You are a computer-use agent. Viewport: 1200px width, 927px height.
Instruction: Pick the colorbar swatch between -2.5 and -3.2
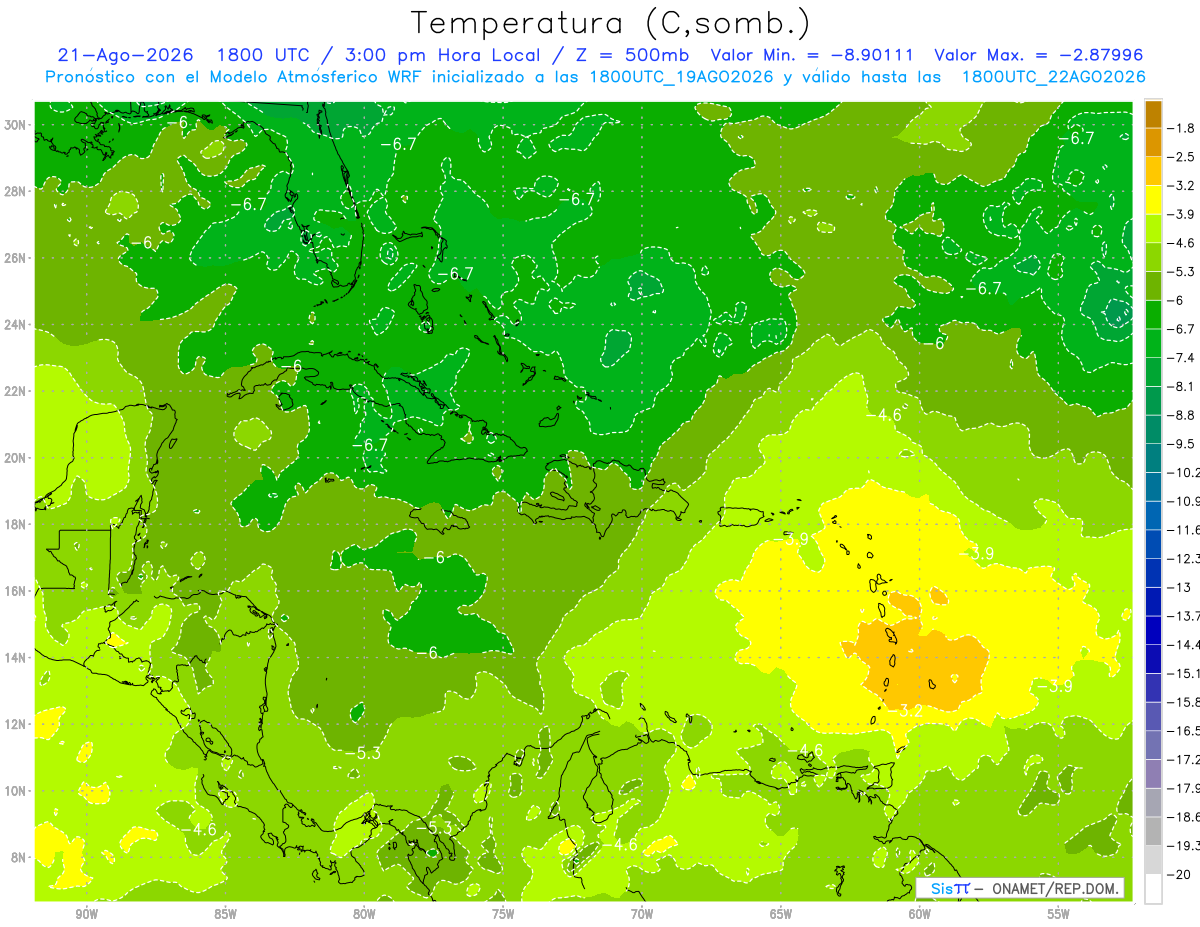pos(1153,171)
